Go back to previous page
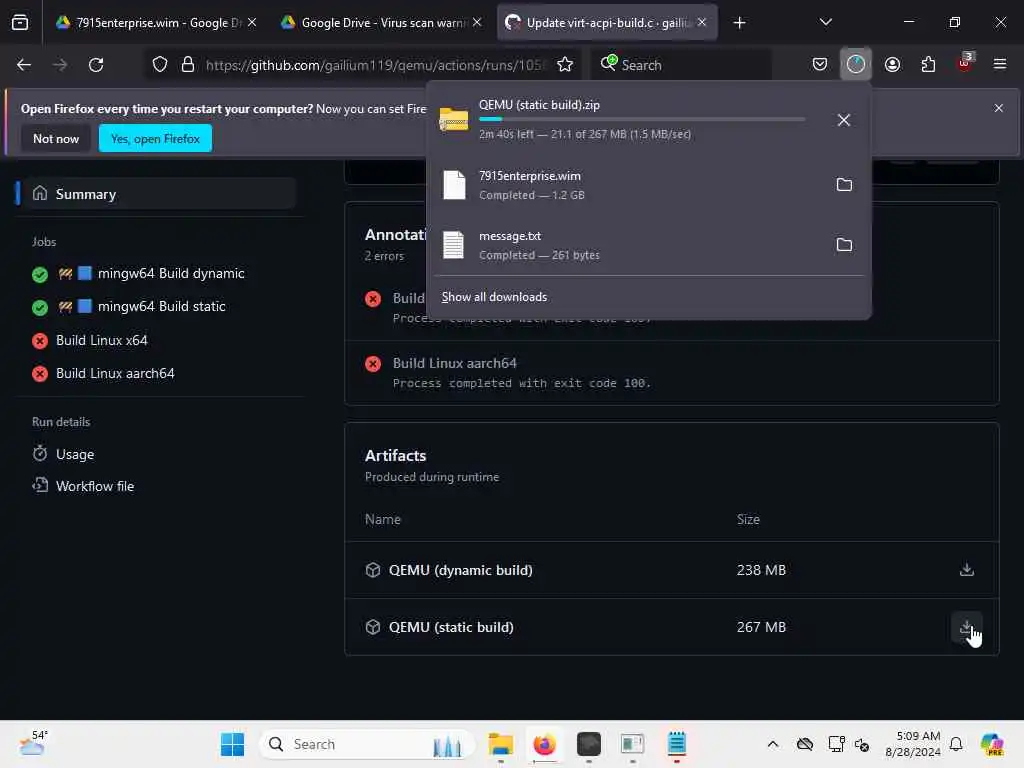This screenshot has height=768, width=1024. pos(24,65)
